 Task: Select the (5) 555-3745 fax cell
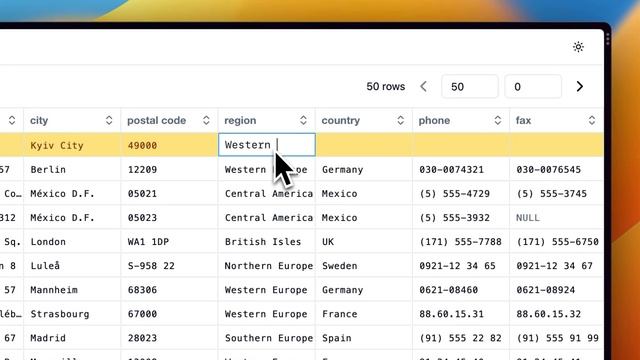pos(557,193)
